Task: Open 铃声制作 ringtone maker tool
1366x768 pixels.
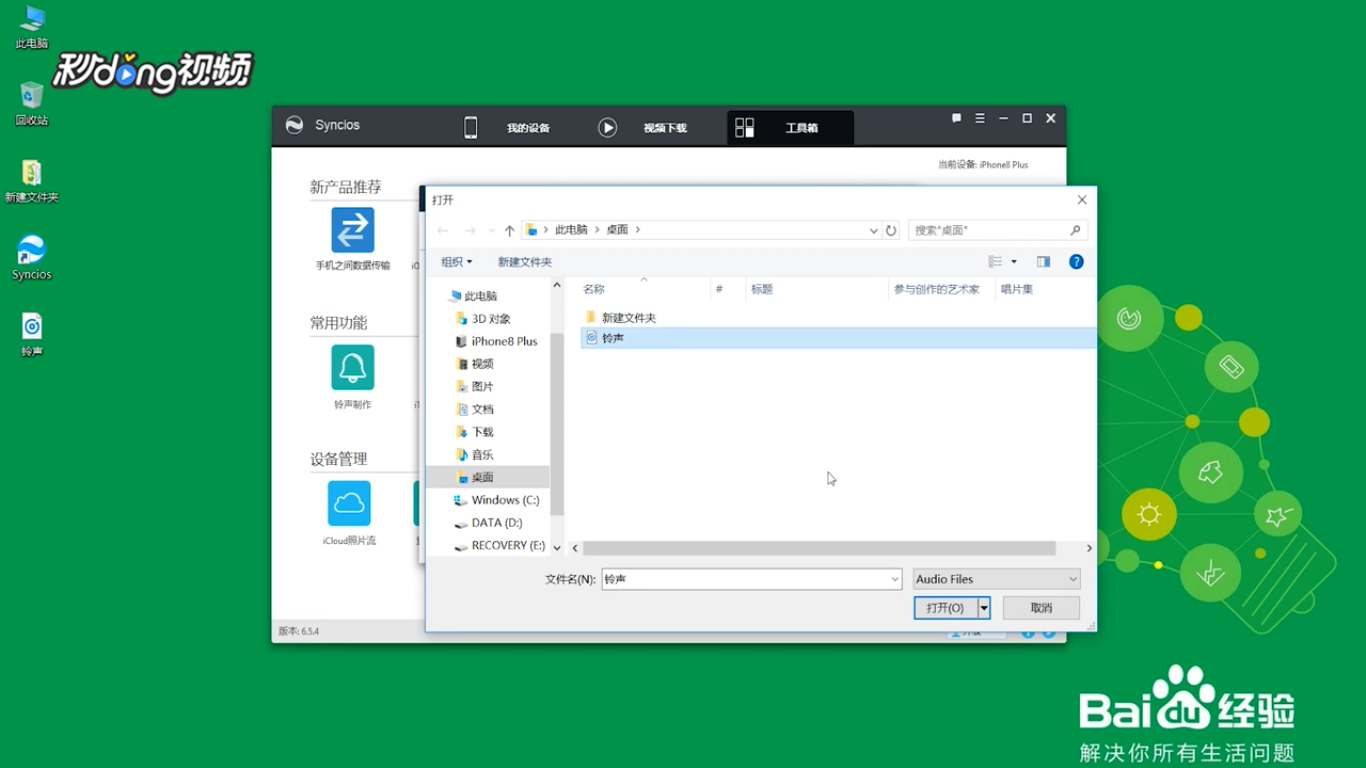Action: 353,377
